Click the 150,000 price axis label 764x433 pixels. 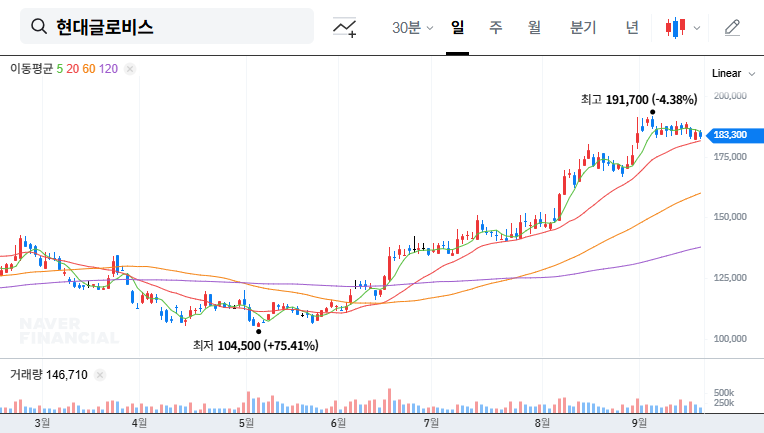click(730, 217)
